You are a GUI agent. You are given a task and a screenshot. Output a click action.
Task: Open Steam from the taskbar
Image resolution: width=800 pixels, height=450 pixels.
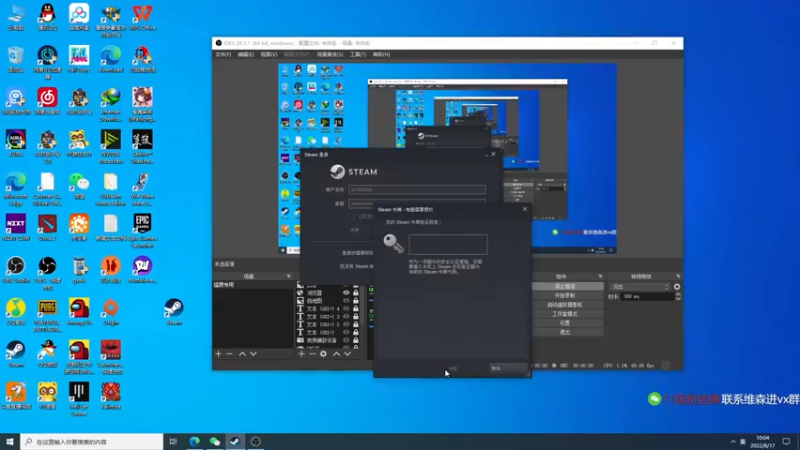click(235, 441)
